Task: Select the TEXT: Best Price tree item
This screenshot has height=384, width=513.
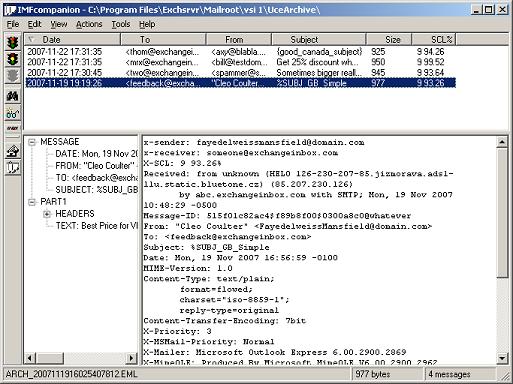Action: (96, 226)
